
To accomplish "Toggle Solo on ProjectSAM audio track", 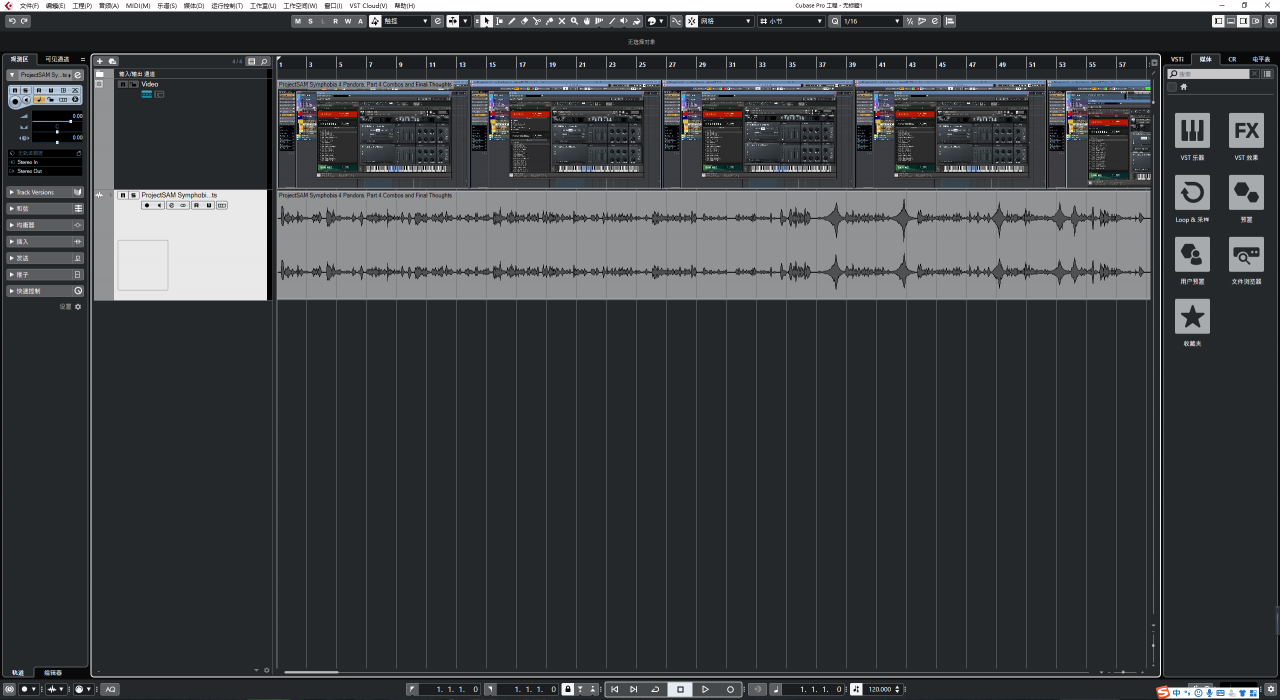I will pyautogui.click(x=134, y=195).
